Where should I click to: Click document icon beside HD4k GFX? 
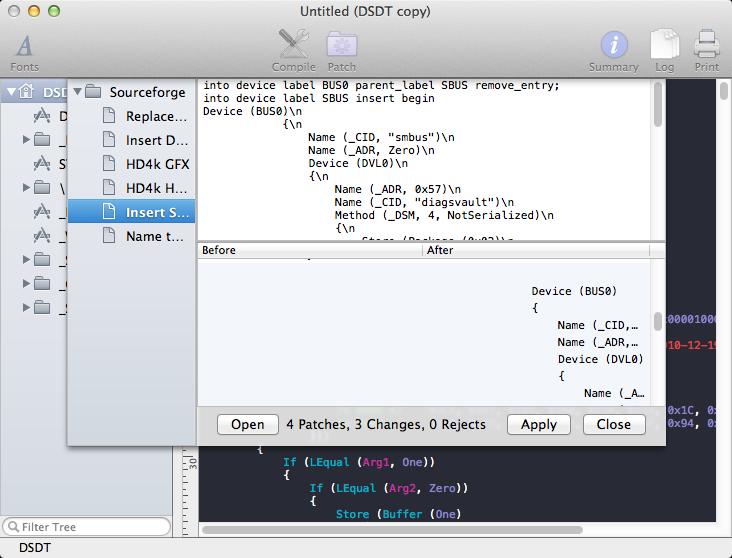(x=109, y=163)
